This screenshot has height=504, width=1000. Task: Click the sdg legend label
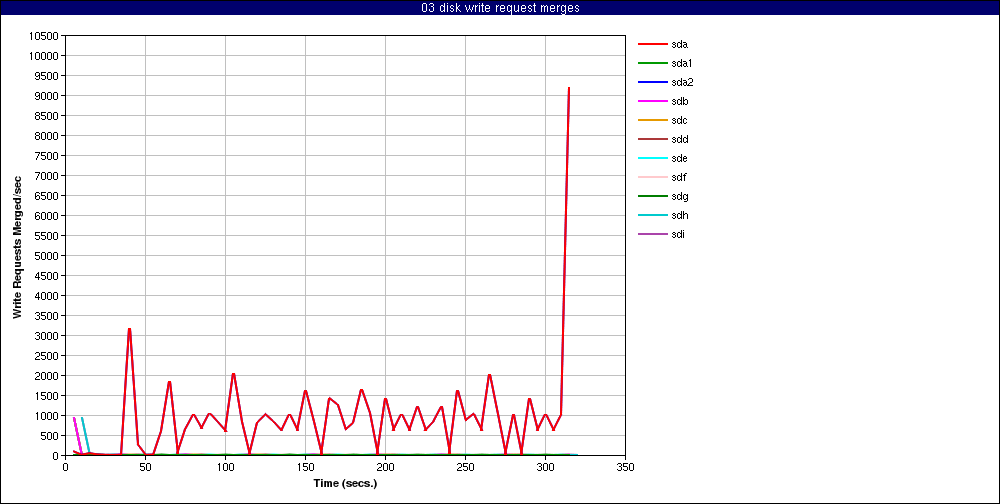[x=679, y=196]
